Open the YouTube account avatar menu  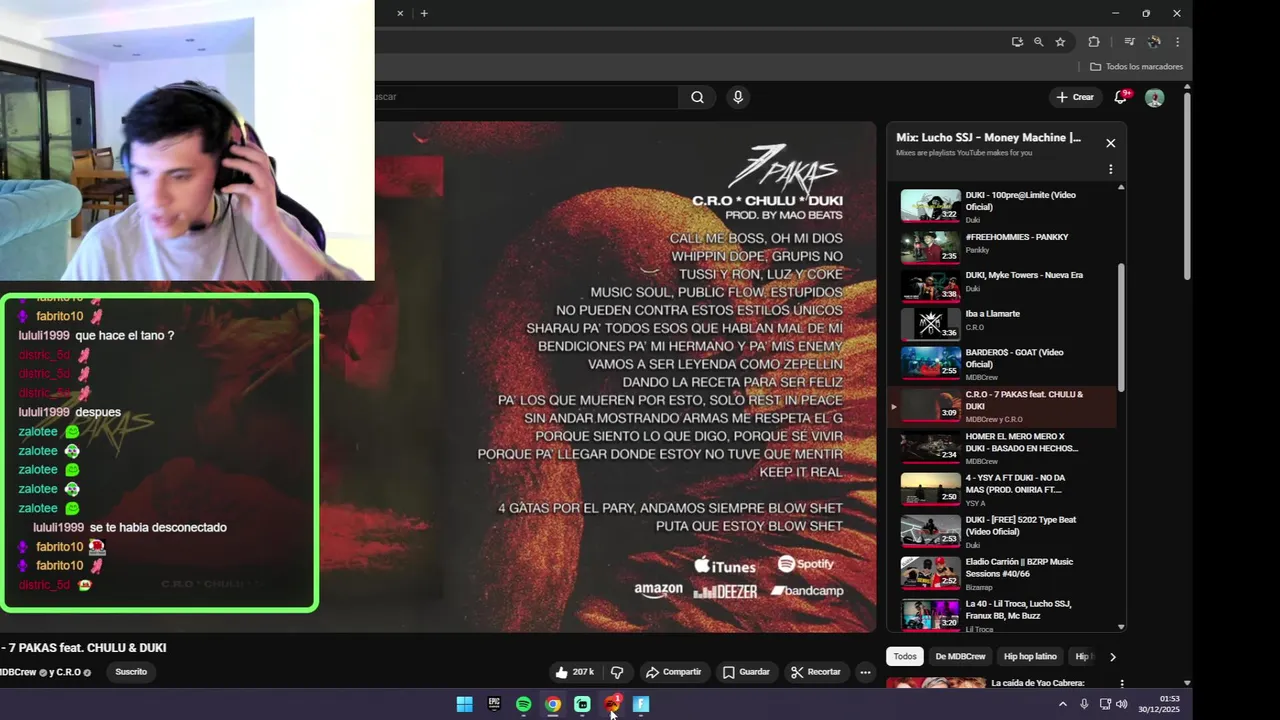pyautogui.click(x=1155, y=98)
